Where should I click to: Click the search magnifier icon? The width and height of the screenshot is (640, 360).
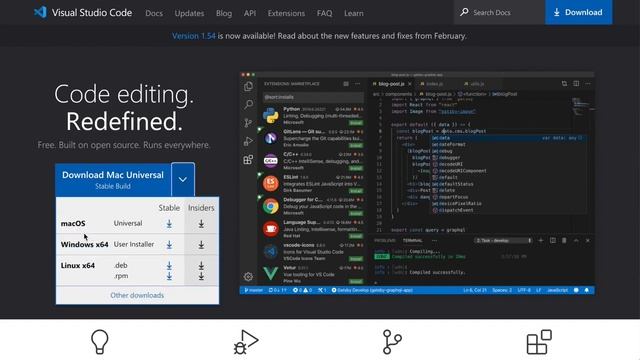coord(464,12)
